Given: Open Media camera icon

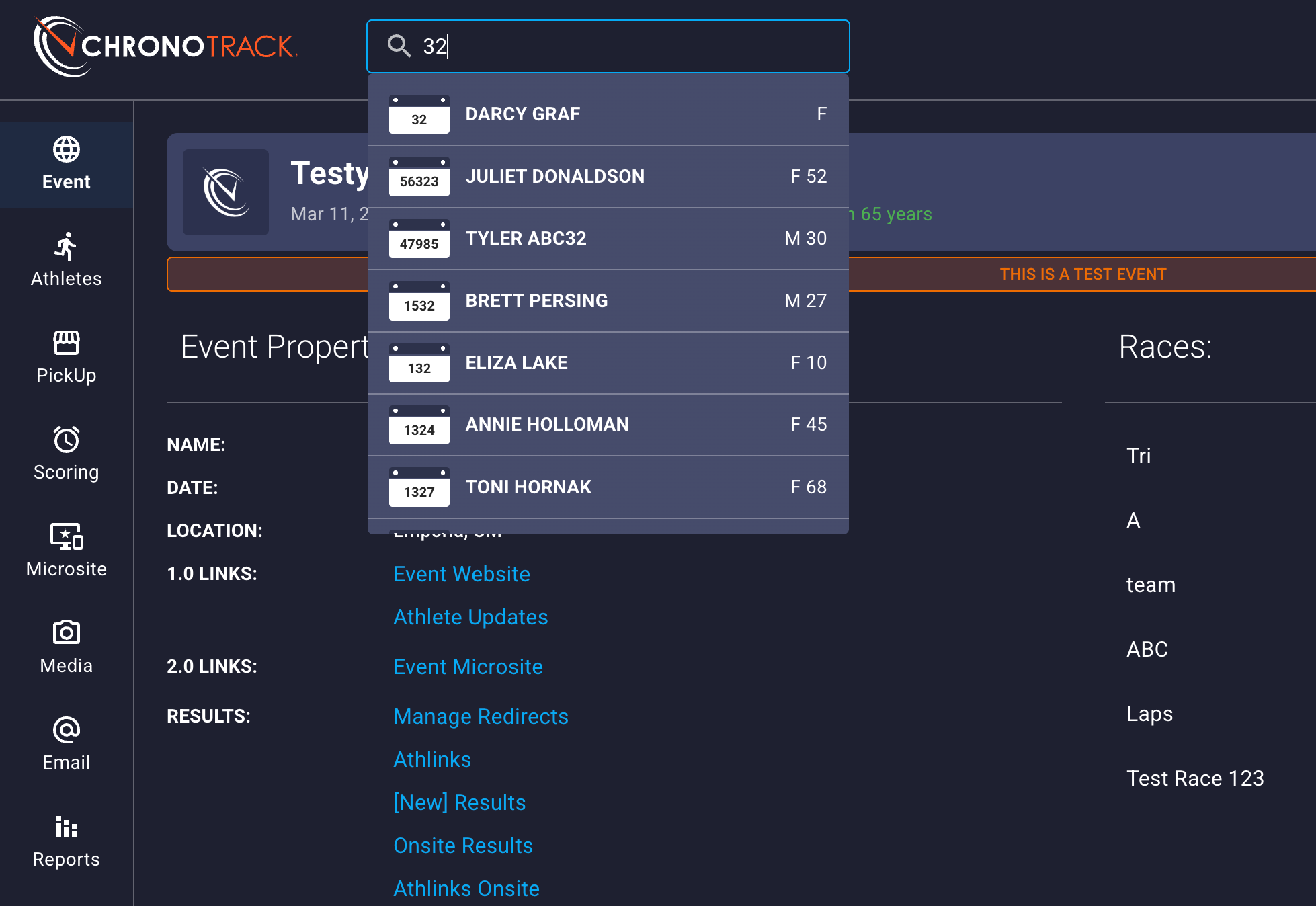Looking at the screenshot, I should pos(66,633).
